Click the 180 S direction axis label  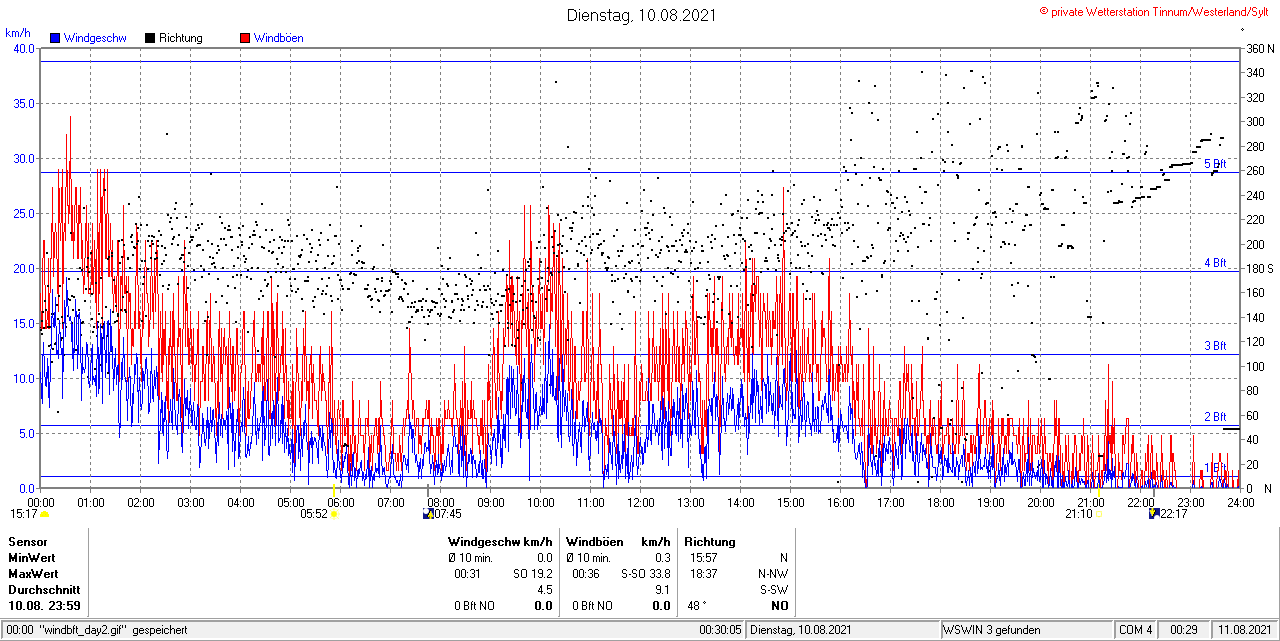tap(1259, 268)
